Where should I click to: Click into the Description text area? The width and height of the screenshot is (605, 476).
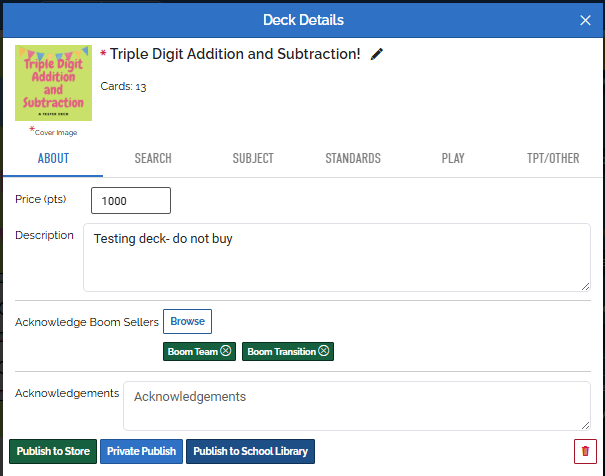point(337,257)
